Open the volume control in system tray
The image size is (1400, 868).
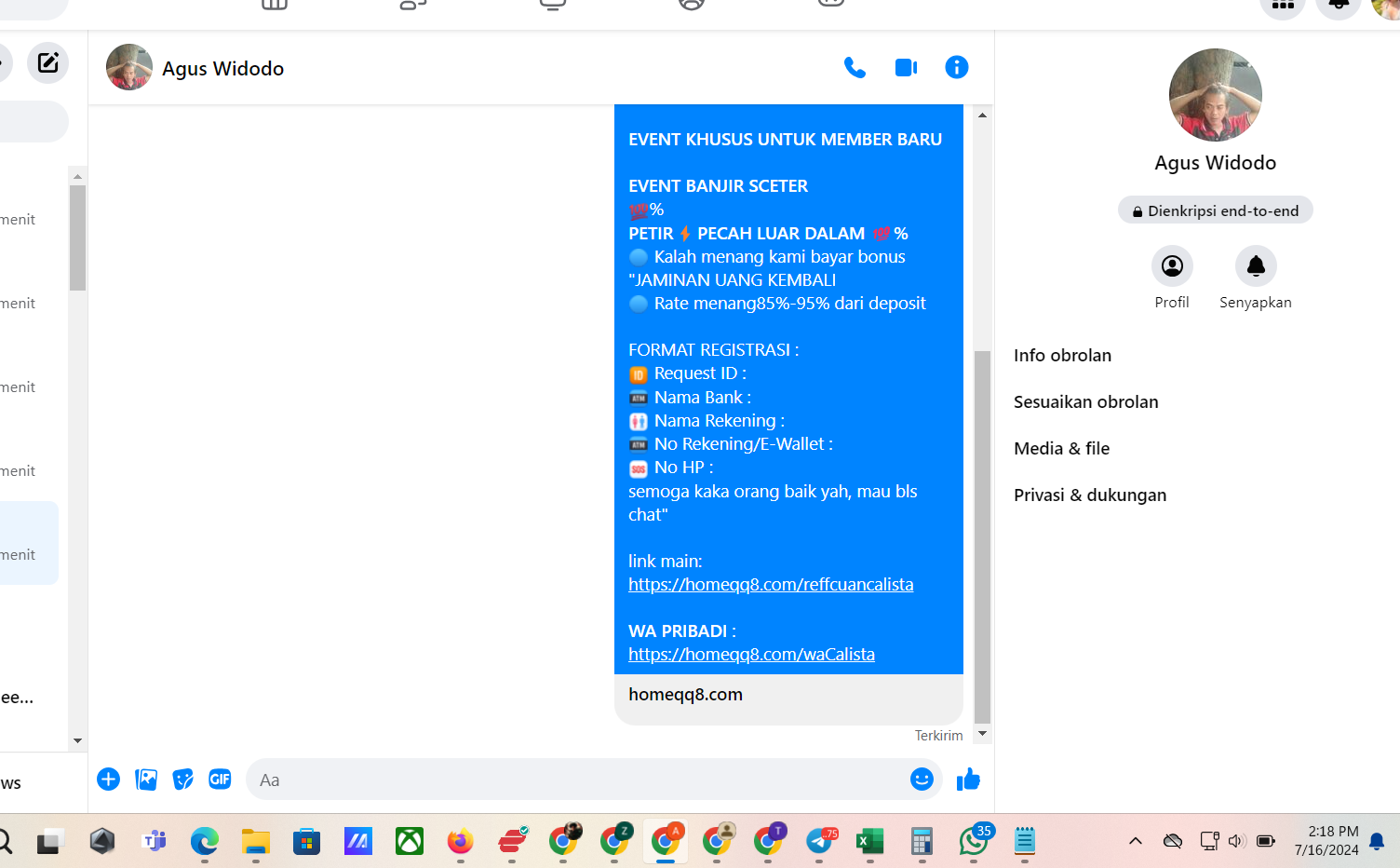tap(1237, 841)
